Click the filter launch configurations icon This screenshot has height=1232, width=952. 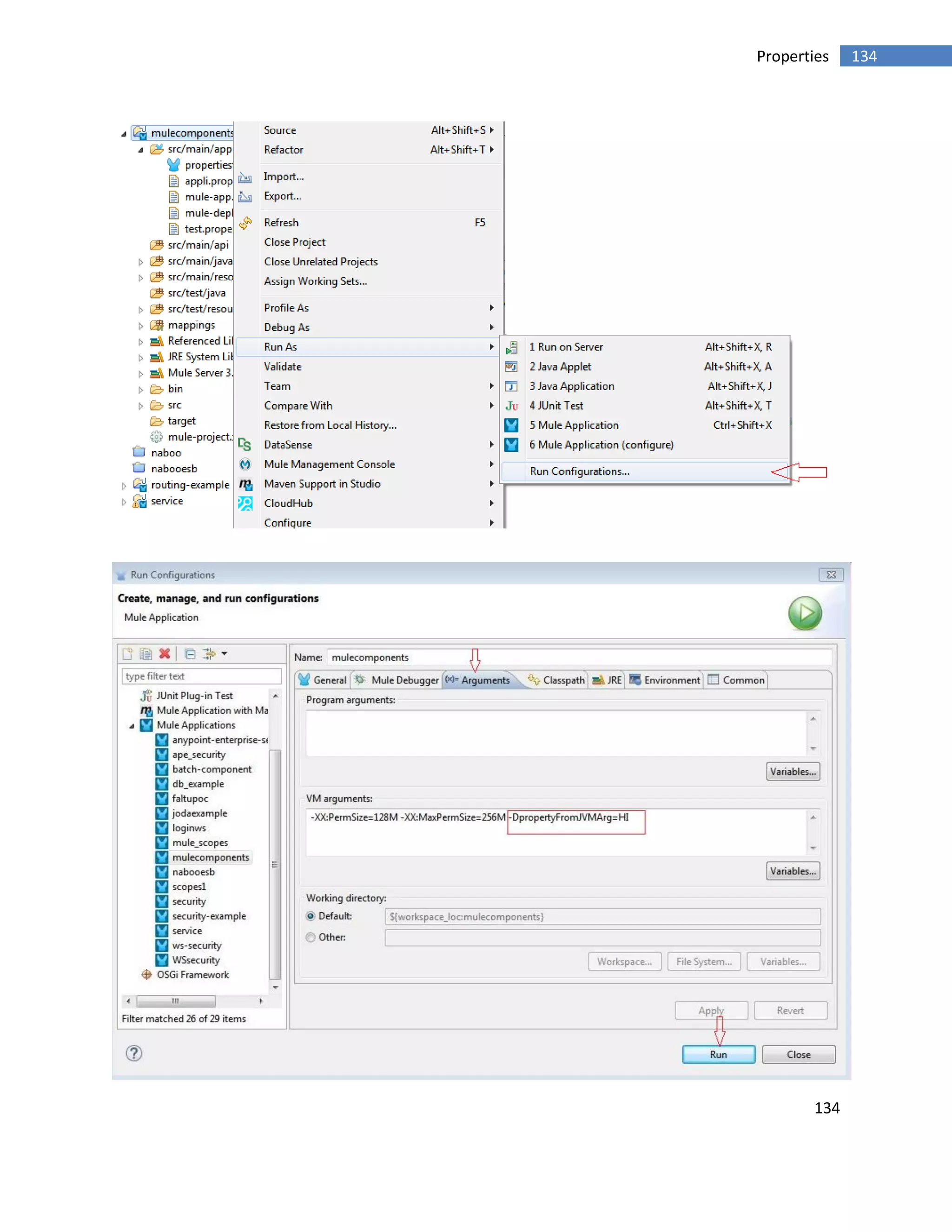[209, 654]
